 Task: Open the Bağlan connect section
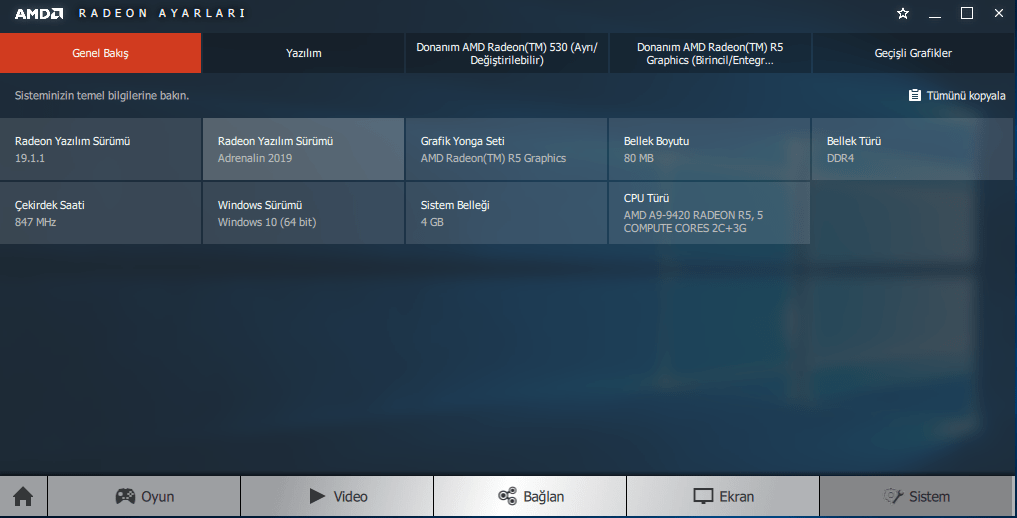pyautogui.click(x=530, y=497)
